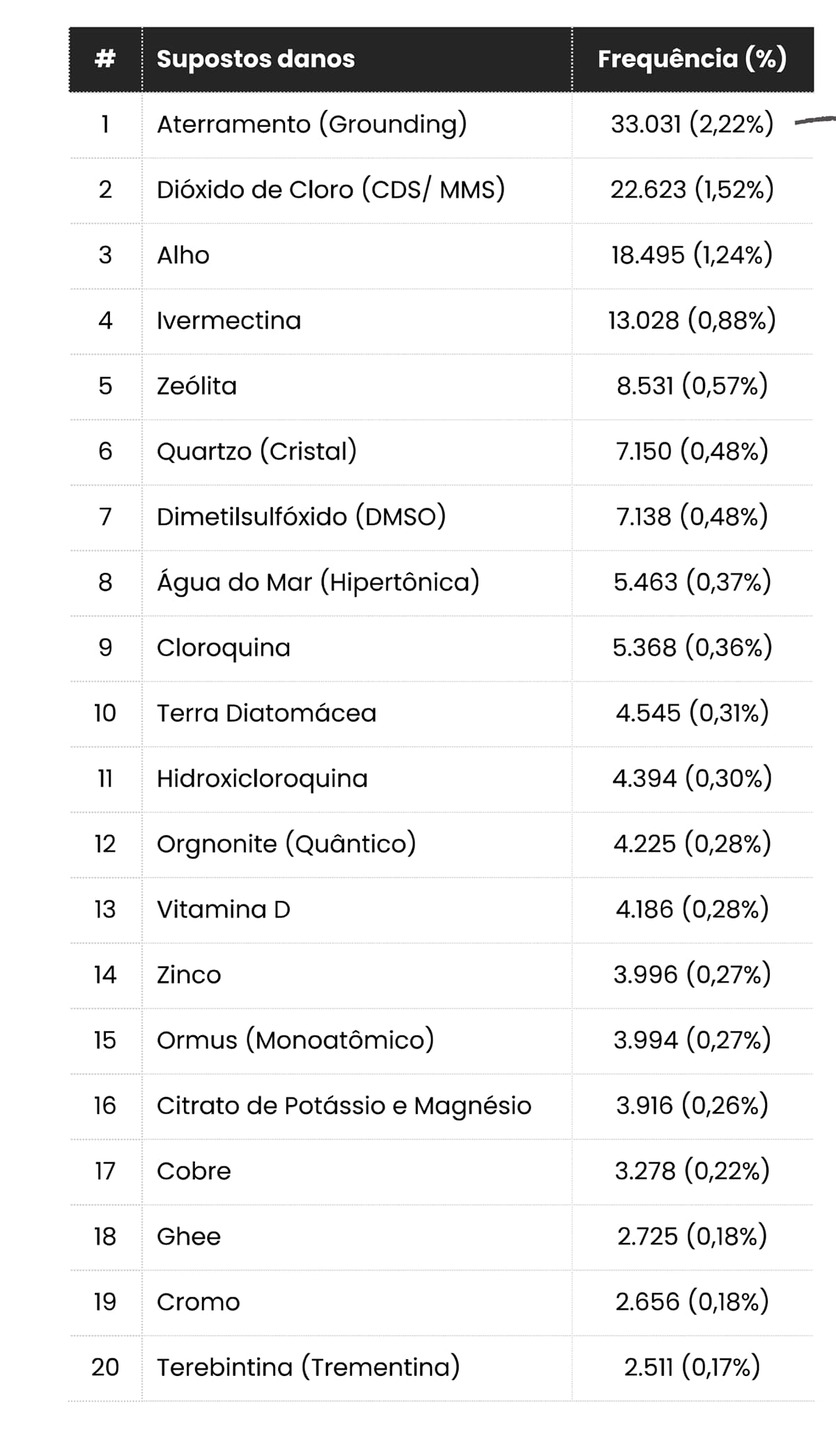Image resolution: width=836 pixels, height=1440 pixels.
Task: Select the 'Alho' table entry
Action: pos(183,255)
